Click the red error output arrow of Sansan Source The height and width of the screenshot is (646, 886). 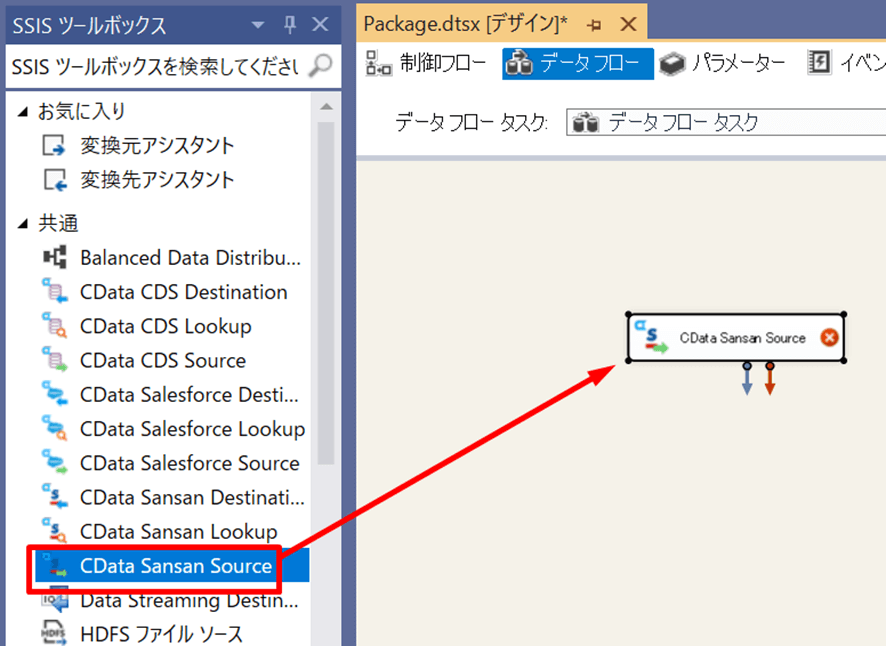[x=770, y=379]
